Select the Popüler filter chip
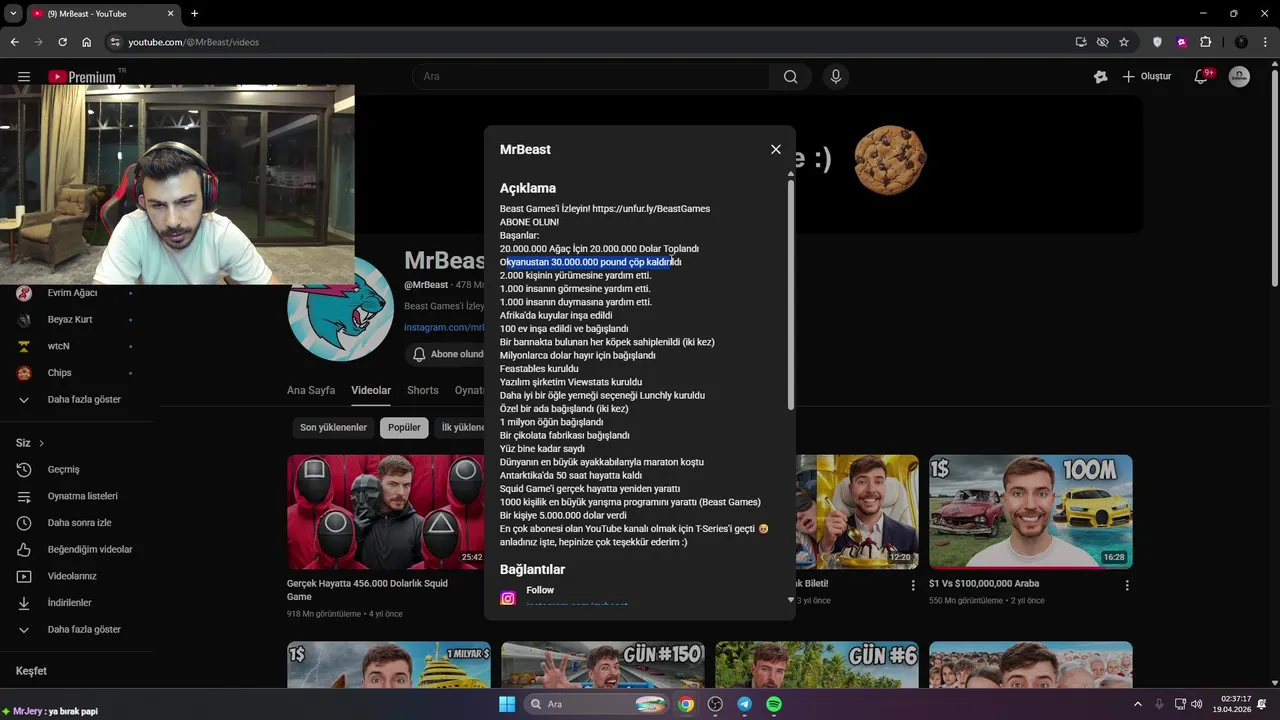The height and width of the screenshot is (720, 1280). [x=404, y=427]
